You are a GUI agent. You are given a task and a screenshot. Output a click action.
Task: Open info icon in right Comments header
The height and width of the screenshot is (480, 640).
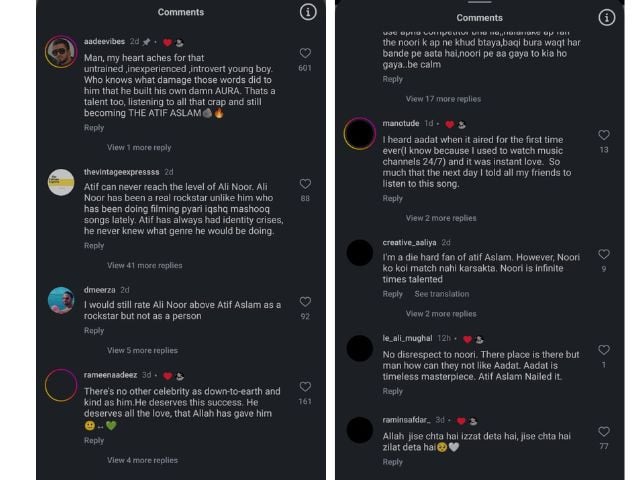coord(606,17)
